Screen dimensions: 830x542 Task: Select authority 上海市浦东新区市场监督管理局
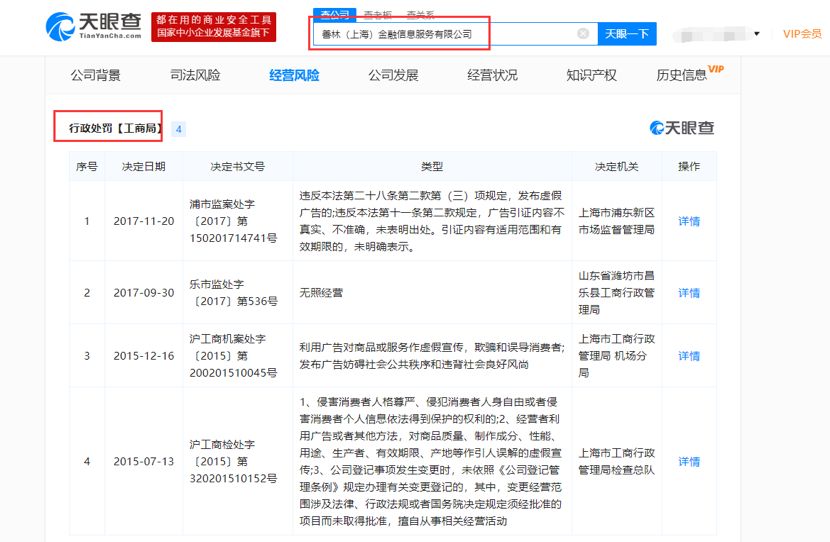click(x=616, y=221)
